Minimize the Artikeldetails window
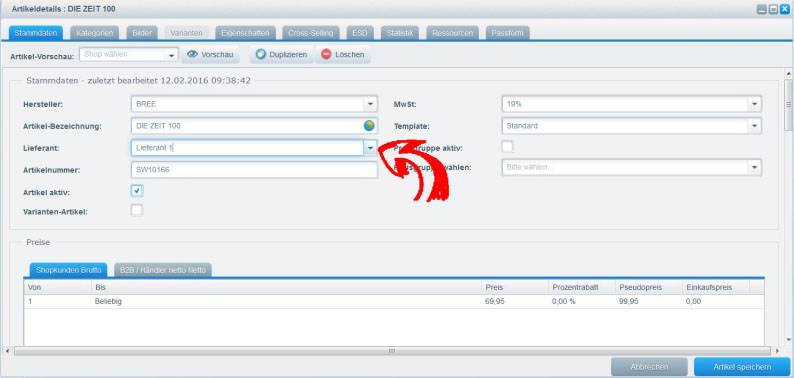The width and height of the screenshot is (794, 378). [762, 9]
